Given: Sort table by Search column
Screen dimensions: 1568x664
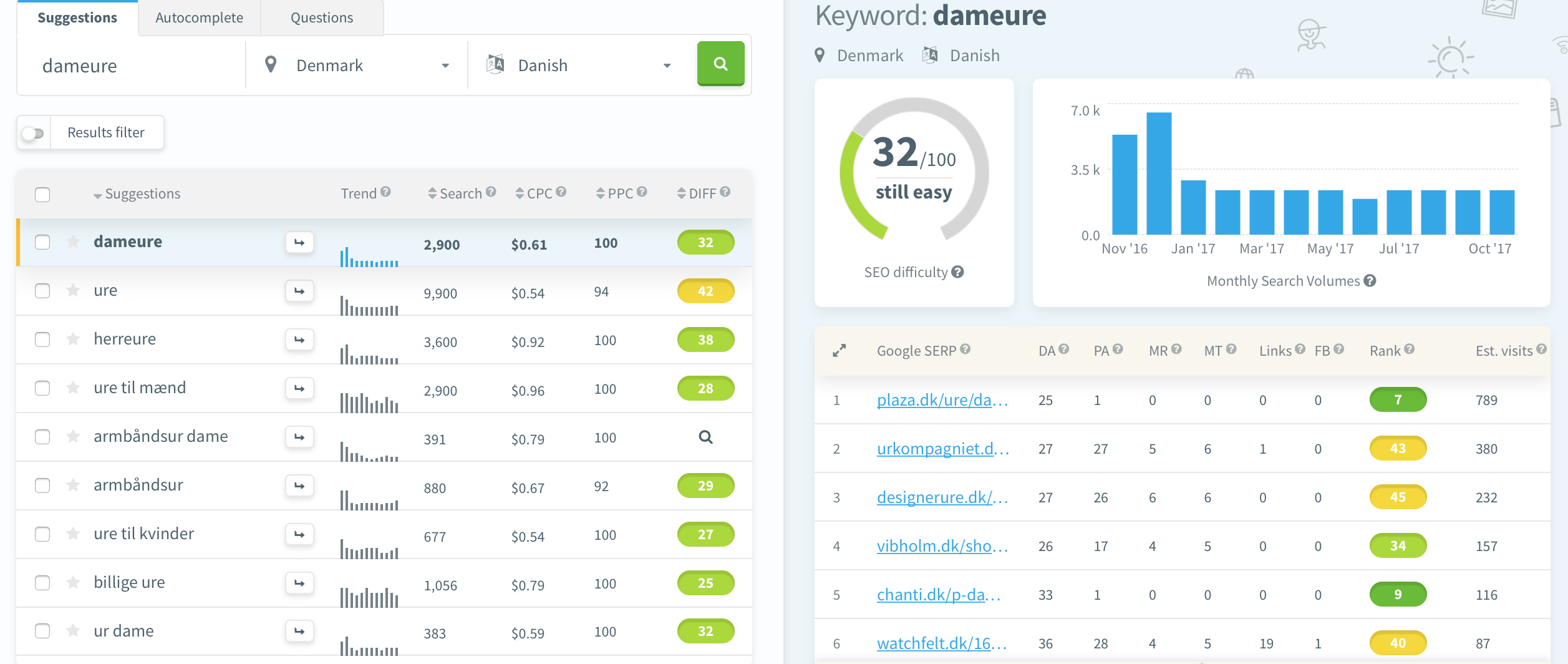Looking at the screenshot, I should click(460, 193).
